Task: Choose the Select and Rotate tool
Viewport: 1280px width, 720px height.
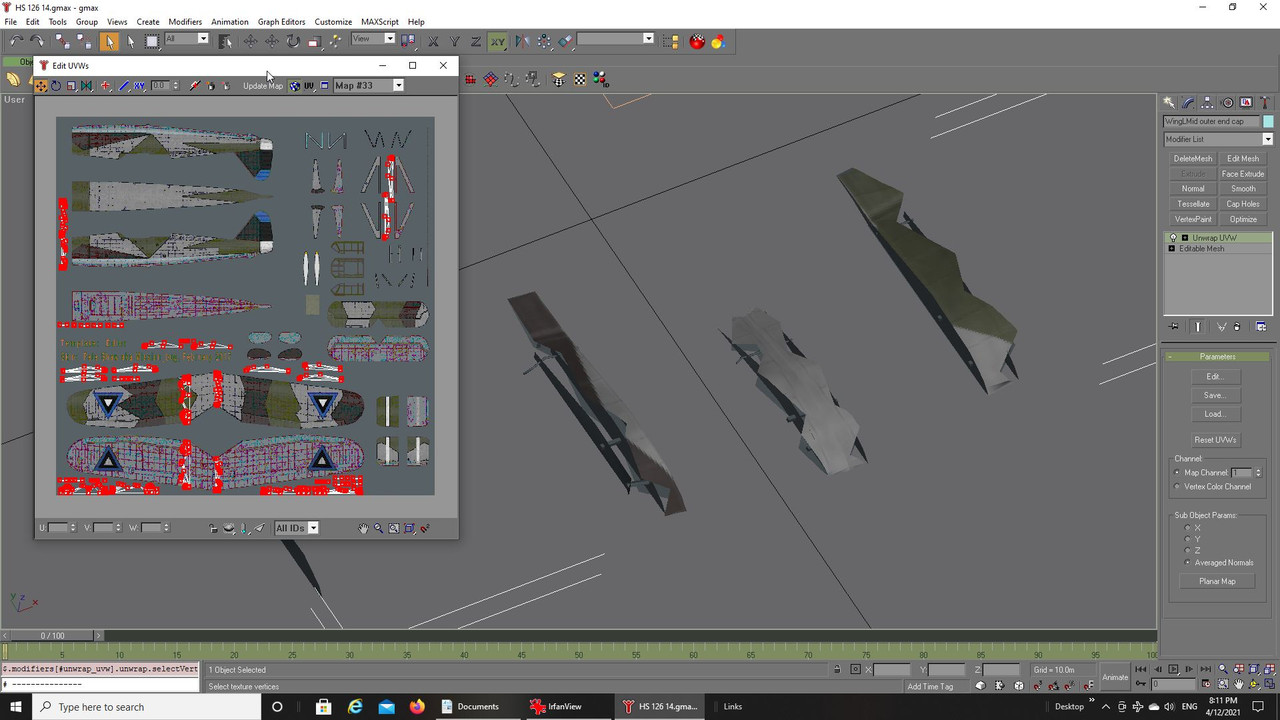Action: coord(293,41)
